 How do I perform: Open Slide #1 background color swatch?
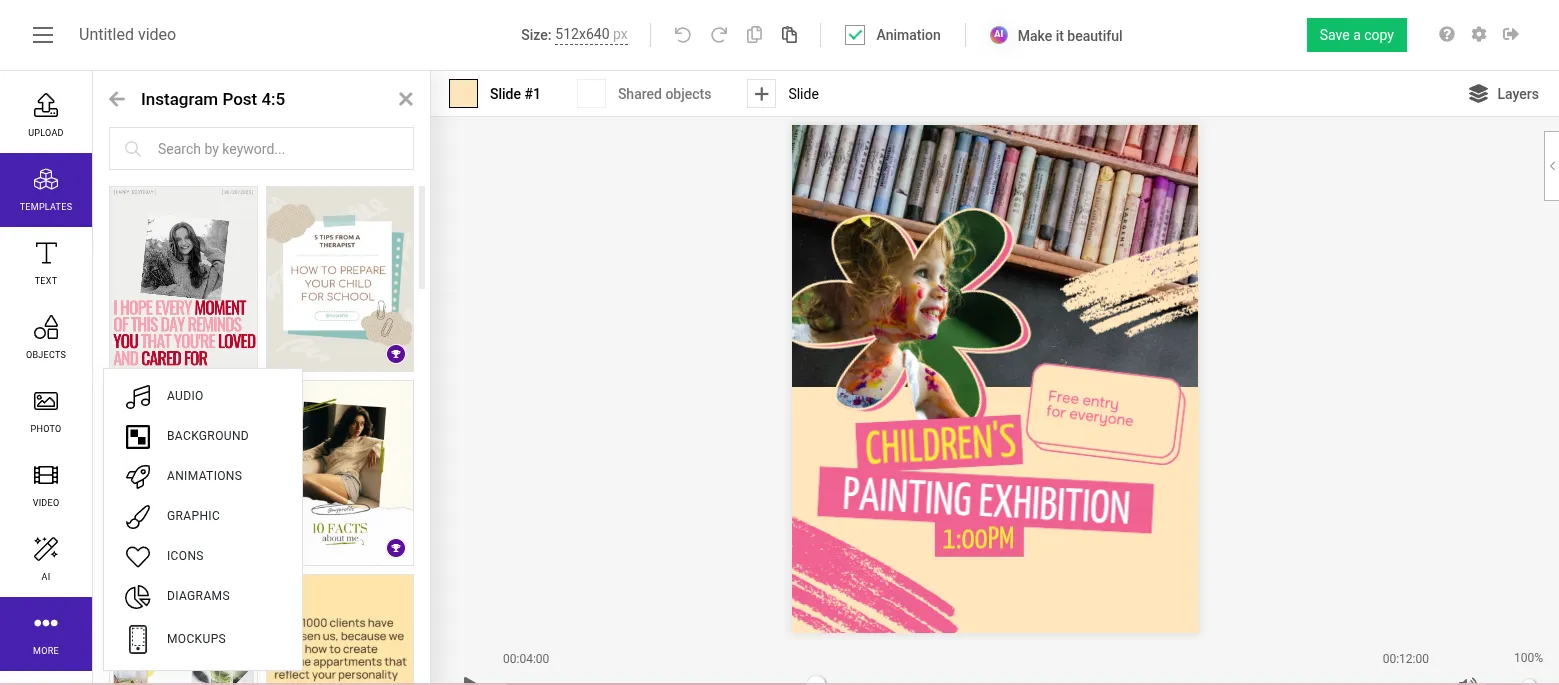(x=463, y=94)
